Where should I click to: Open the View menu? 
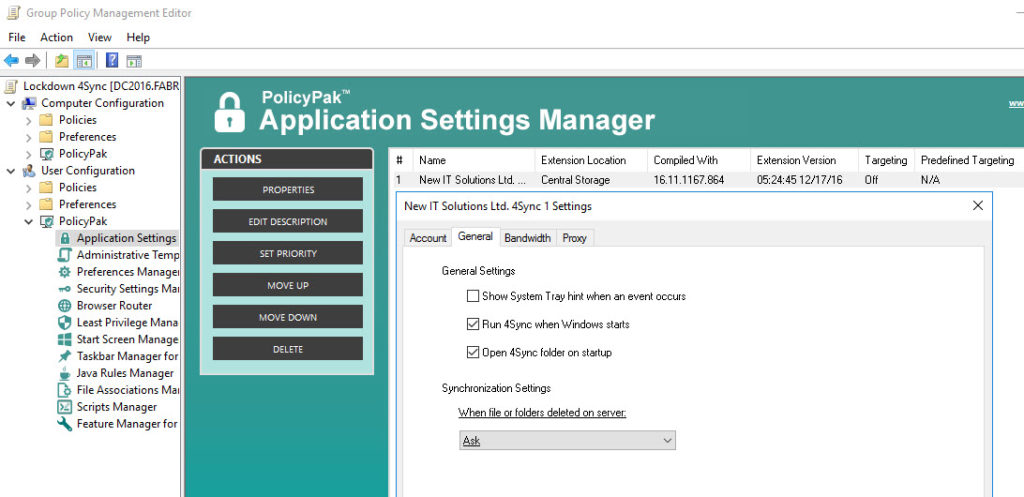click(100, 37)
